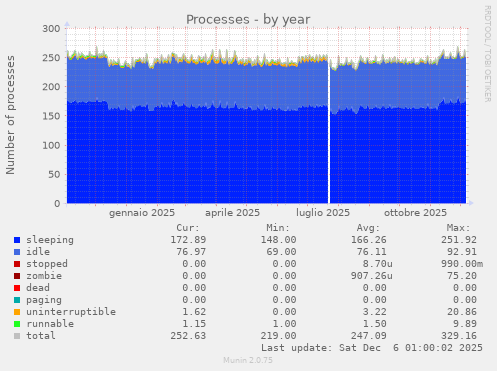This screenshot has height=371, width=497.
Task: Click the 'paging' legend label
Action: [x=44, y=300]
